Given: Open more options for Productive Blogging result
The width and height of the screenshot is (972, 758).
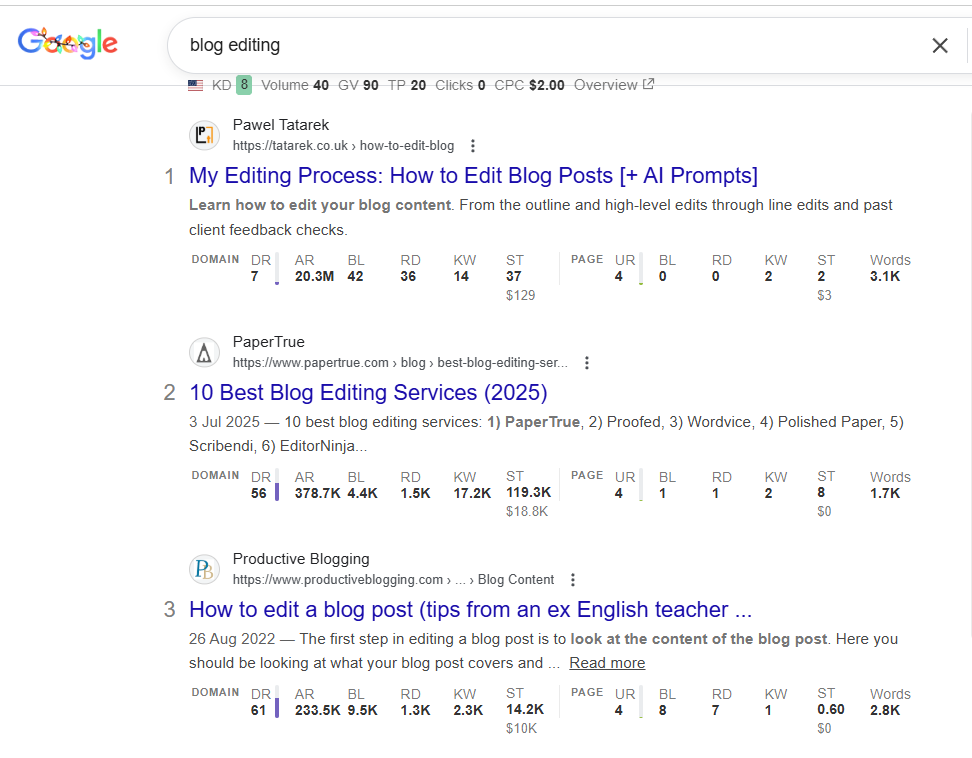Looking at the screenshot, I should [573, 580].
